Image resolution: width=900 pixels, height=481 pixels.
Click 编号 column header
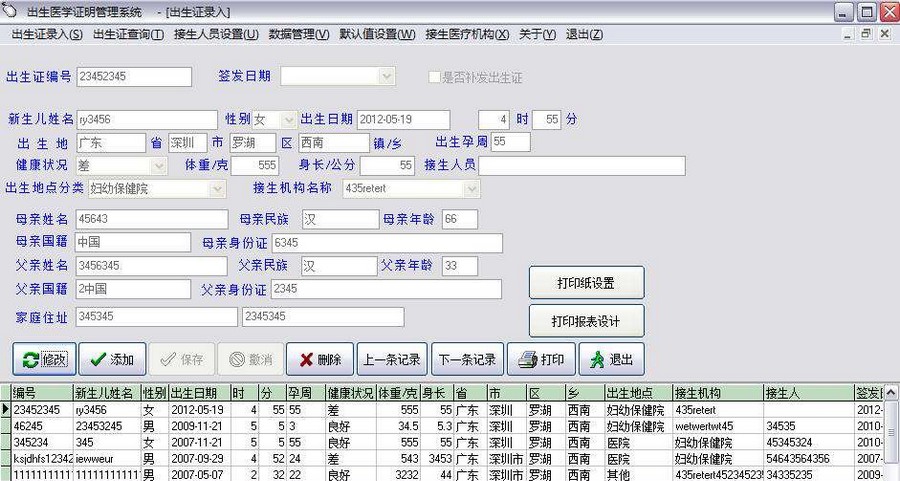[x=42, y=393]
